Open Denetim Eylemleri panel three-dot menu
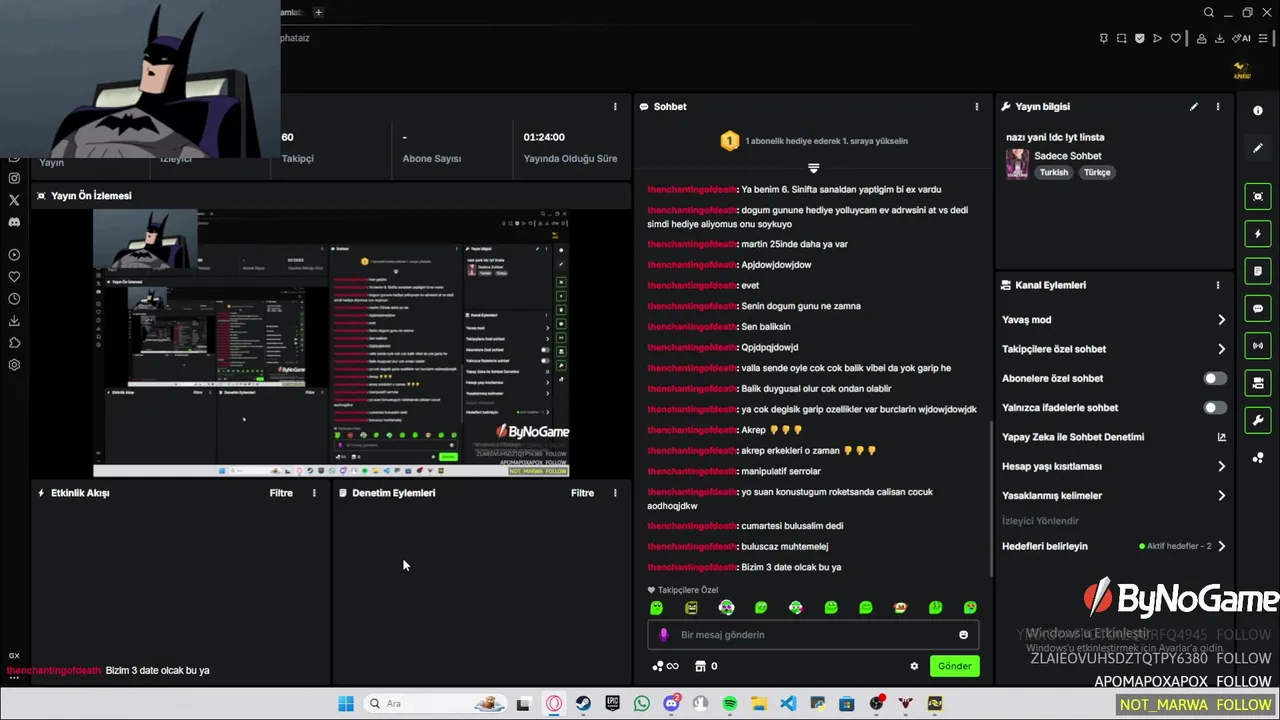This screenshot has width=1280, height=720. coord(615,493)
